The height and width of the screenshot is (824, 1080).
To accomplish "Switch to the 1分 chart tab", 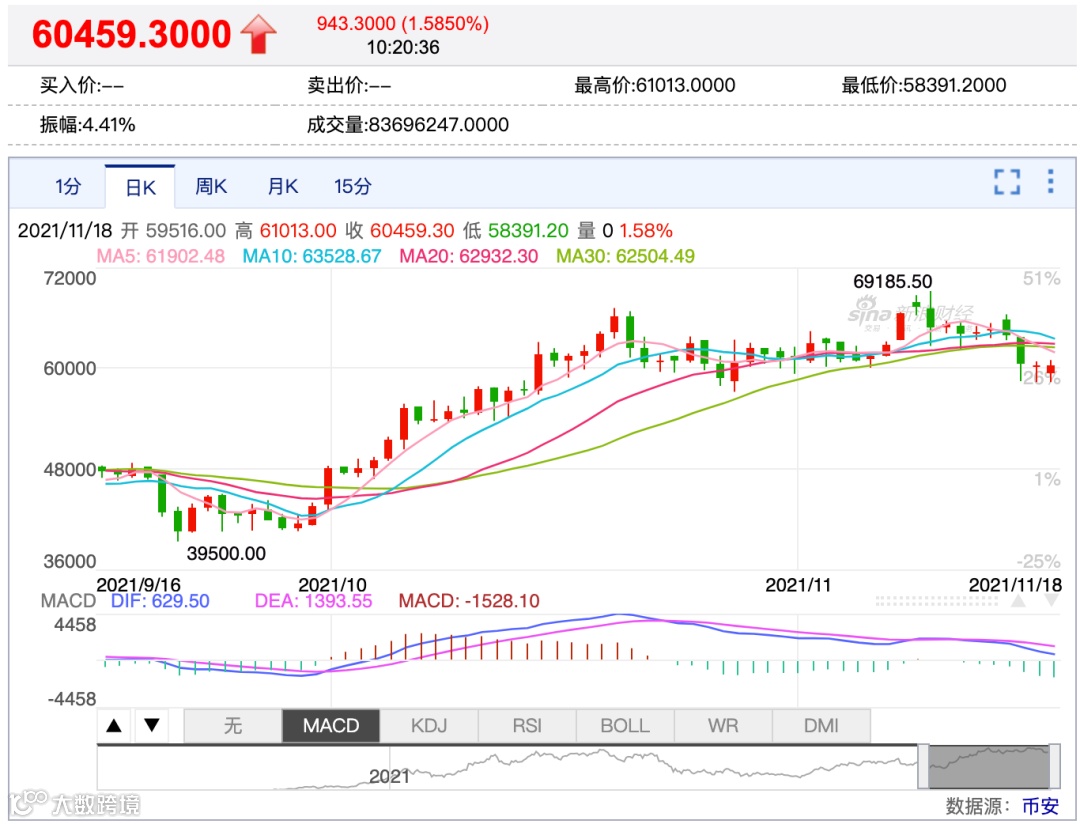I will pyautogui.click(x=68, y=187).
